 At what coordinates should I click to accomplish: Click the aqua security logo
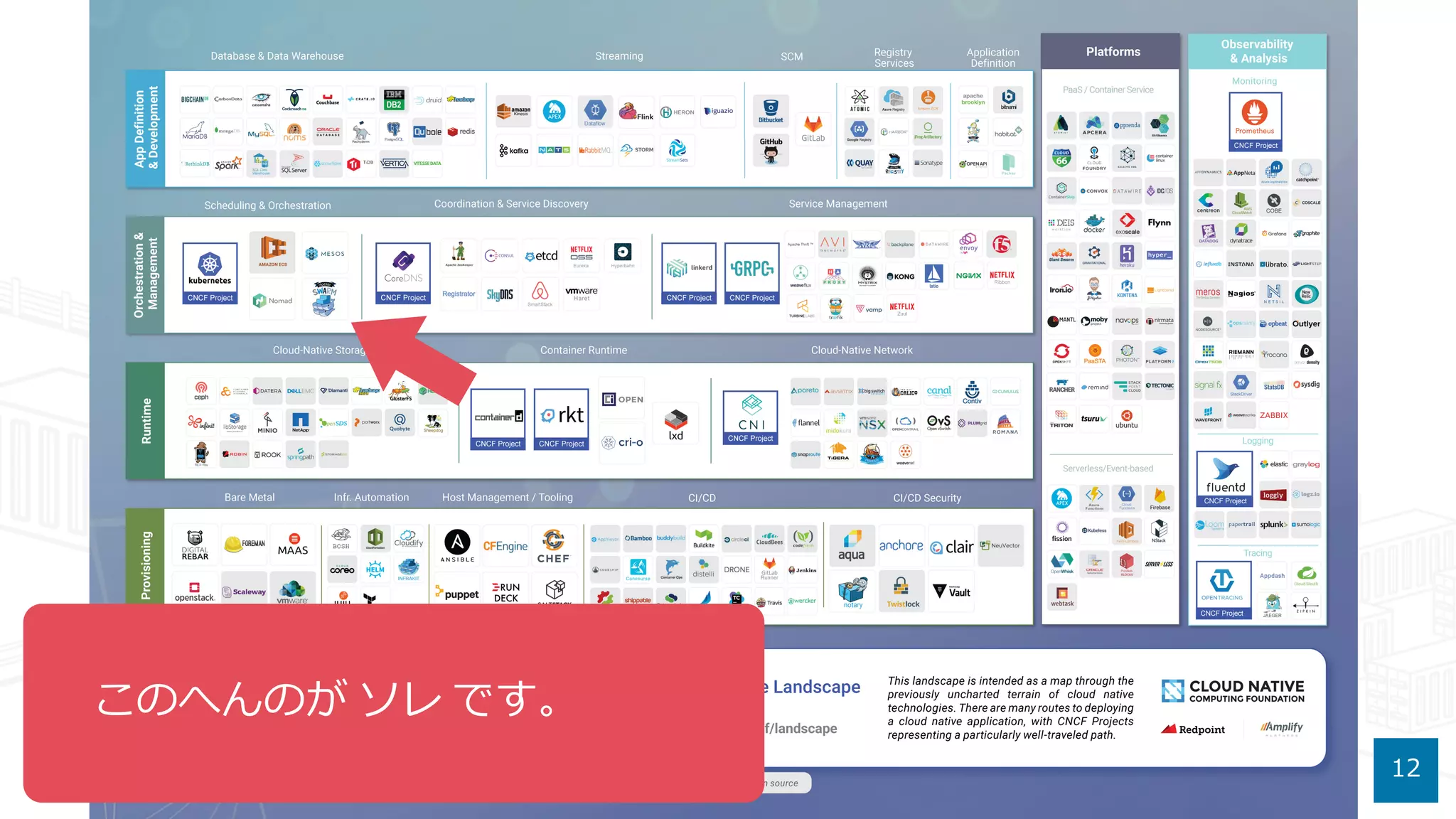[852, 546]
